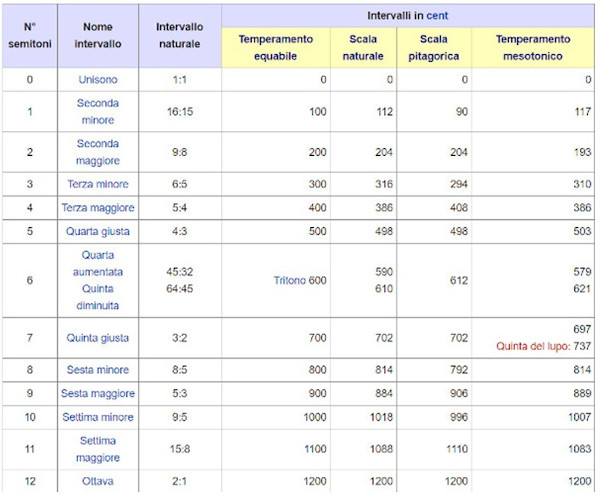Open the Quarta aumentata link

(105, 263)
